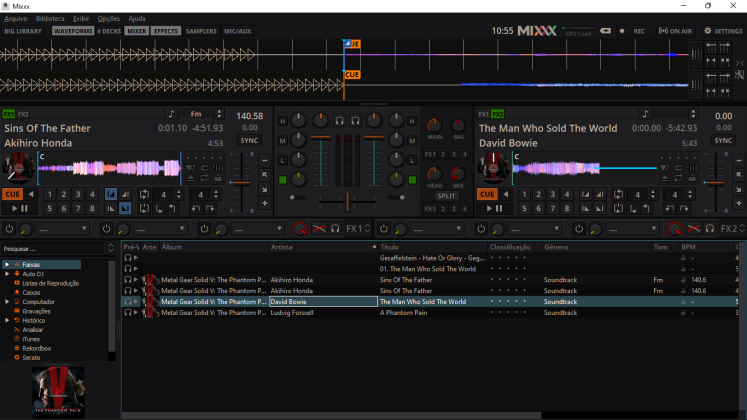Expand Histórico tree node
The width and height of the screenshot is (747, 420).
coord(7,320)
